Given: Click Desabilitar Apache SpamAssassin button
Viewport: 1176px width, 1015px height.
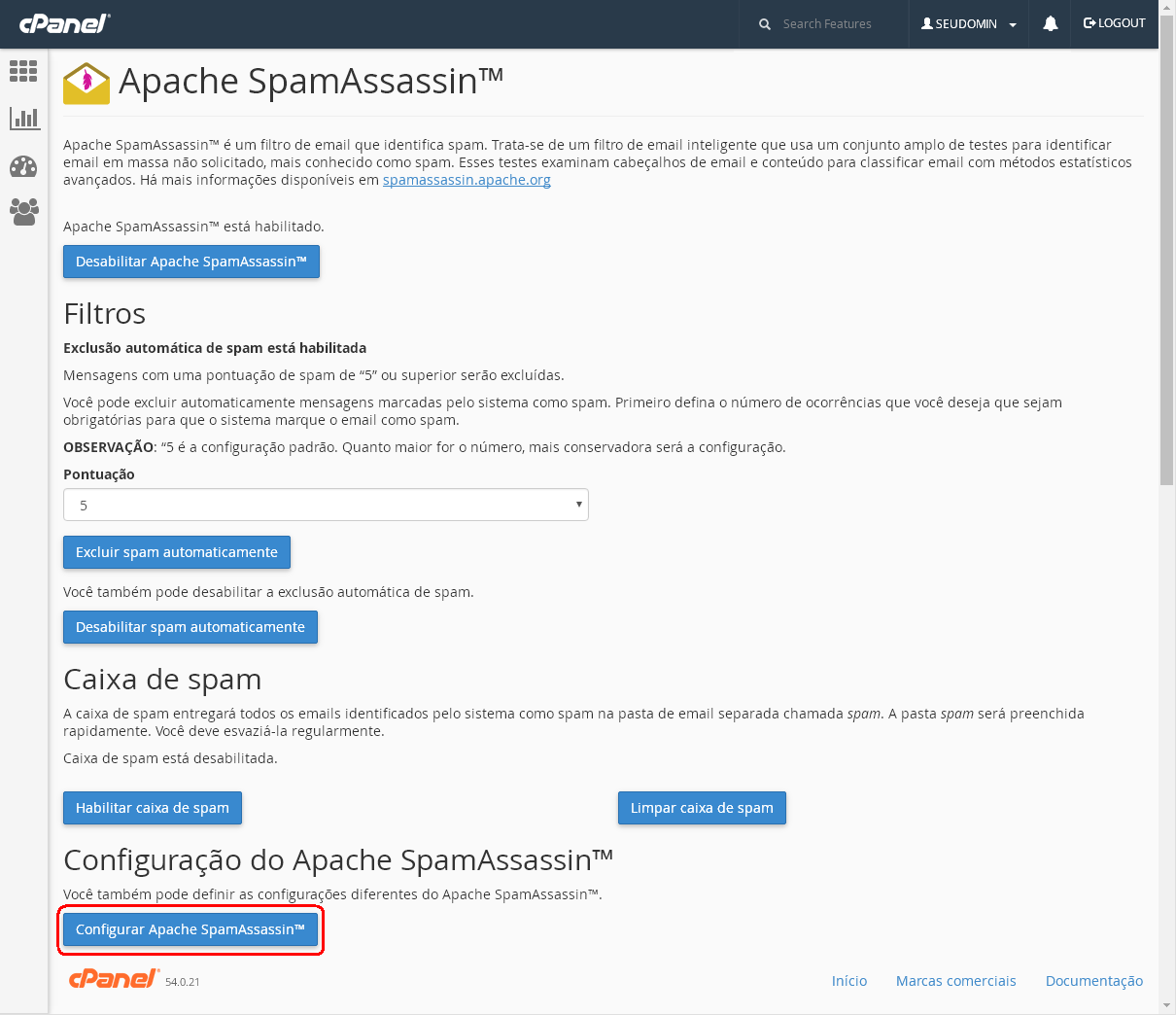Looking at the screenshot, I should point(191,262).
